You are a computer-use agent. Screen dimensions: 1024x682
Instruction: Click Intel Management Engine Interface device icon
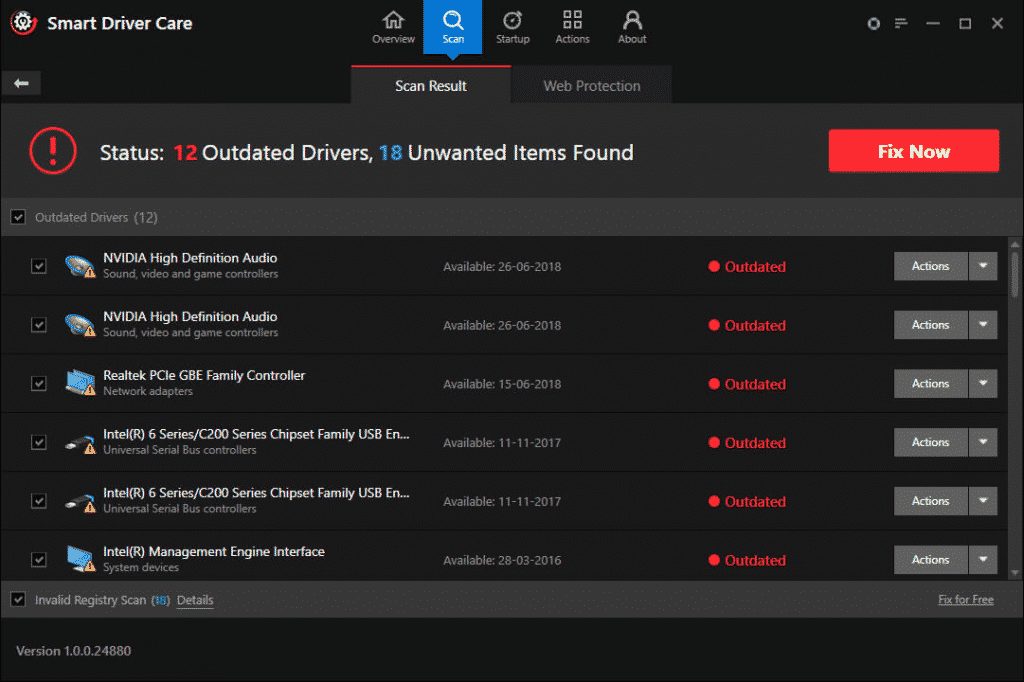coord(80,560)
